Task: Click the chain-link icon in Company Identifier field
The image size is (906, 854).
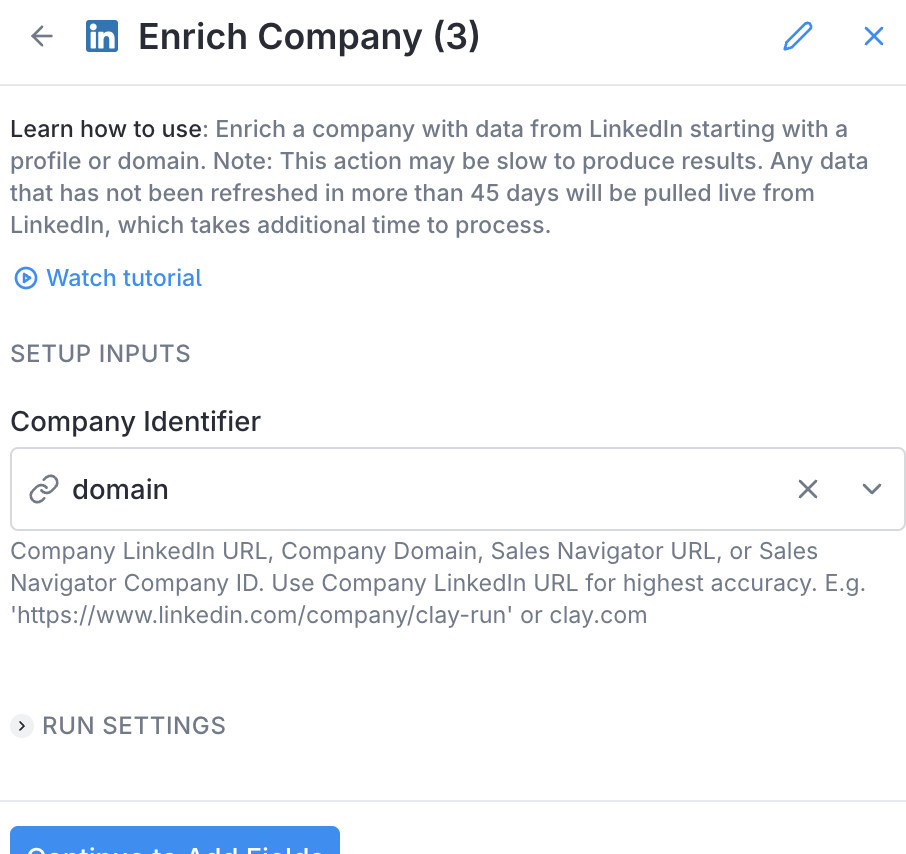Action: tap(44, 489)
